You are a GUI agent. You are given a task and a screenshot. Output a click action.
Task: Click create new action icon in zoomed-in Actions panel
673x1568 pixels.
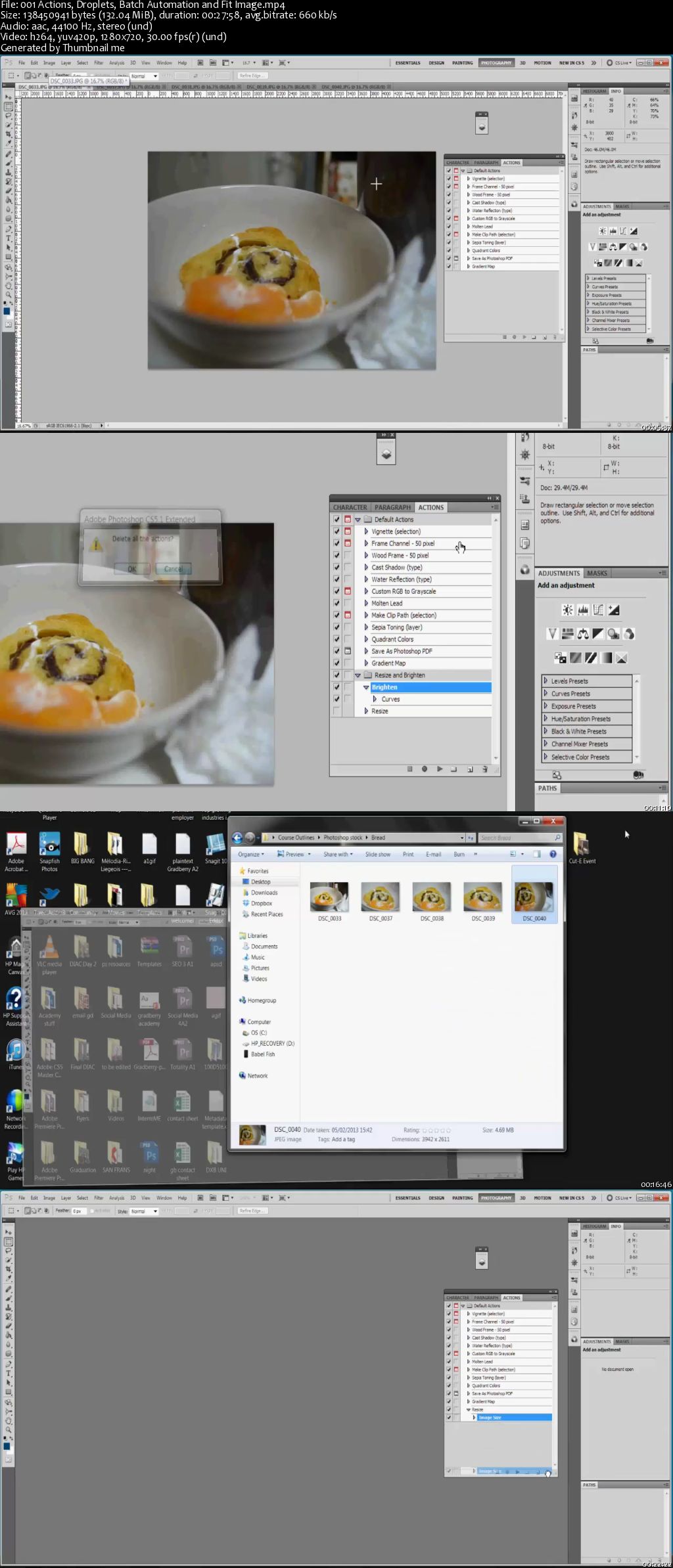tap(470, 769)
